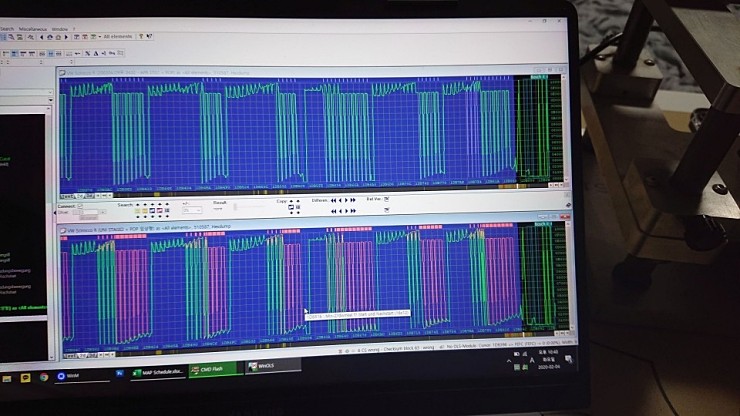Expand the left panel dropdown arrow

(50, 100)
